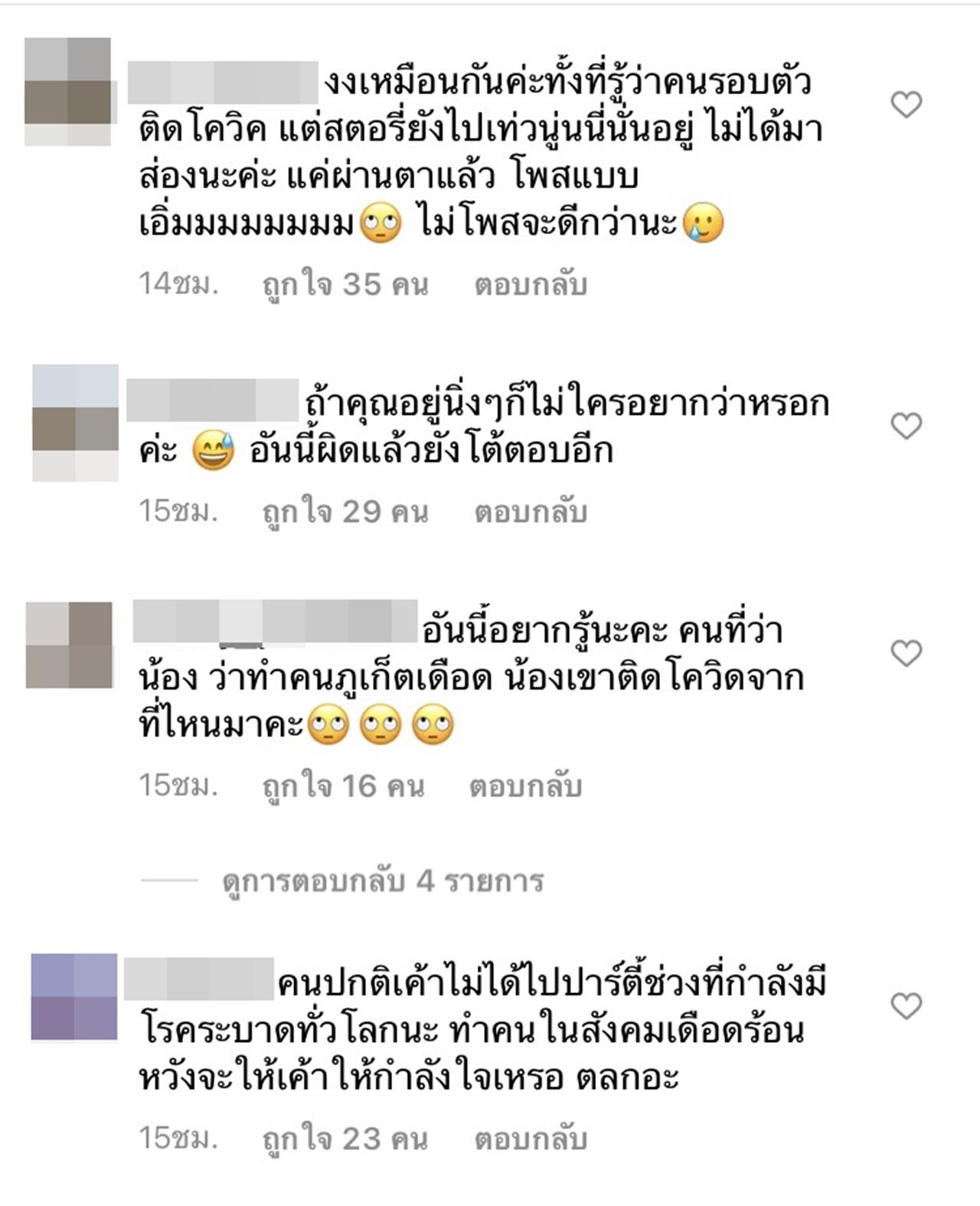View likers via ถูกใจ 35 คน
This screenshot has height=1206, width=980.
coord(345,285)
